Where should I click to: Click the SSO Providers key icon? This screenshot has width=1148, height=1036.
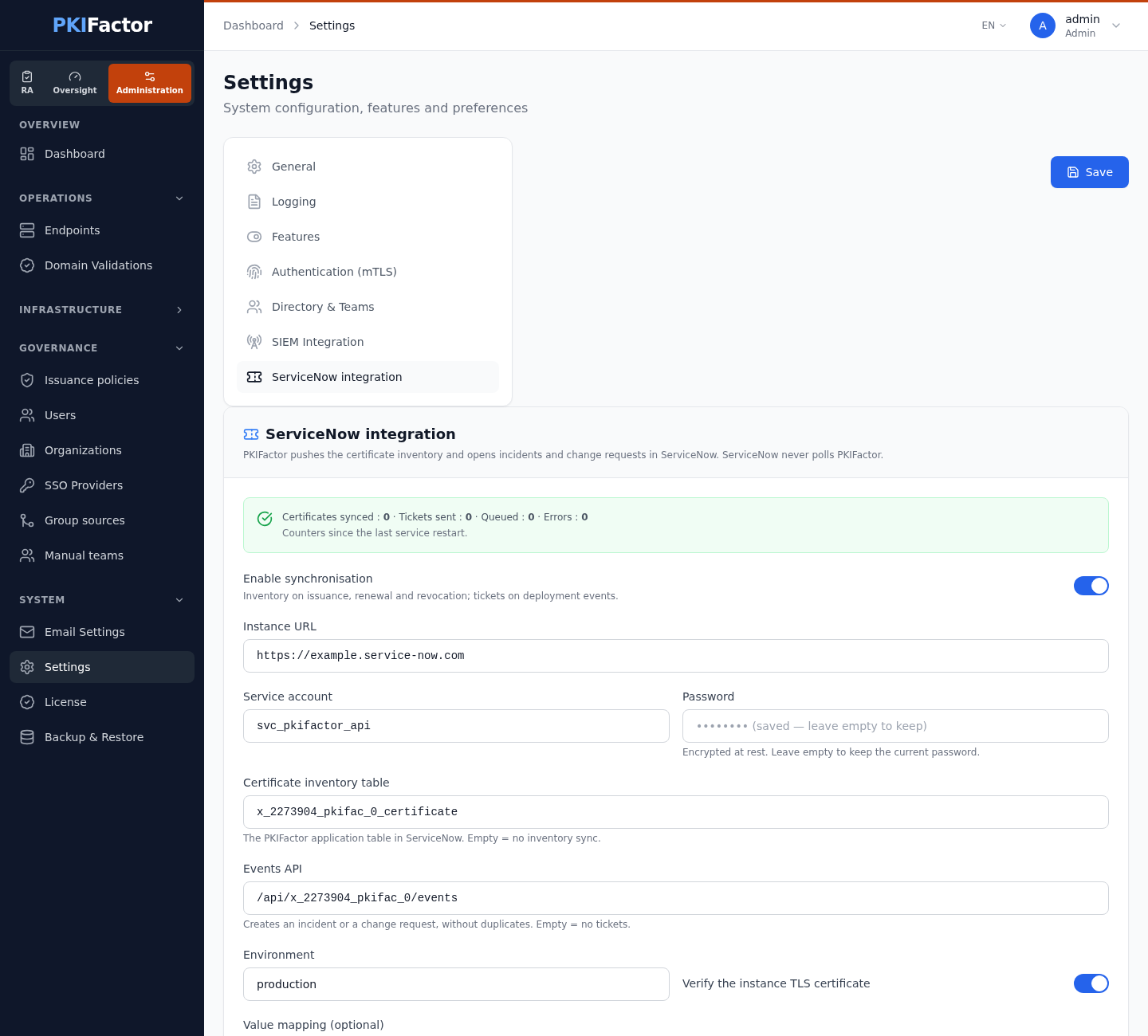coord(27,485)
